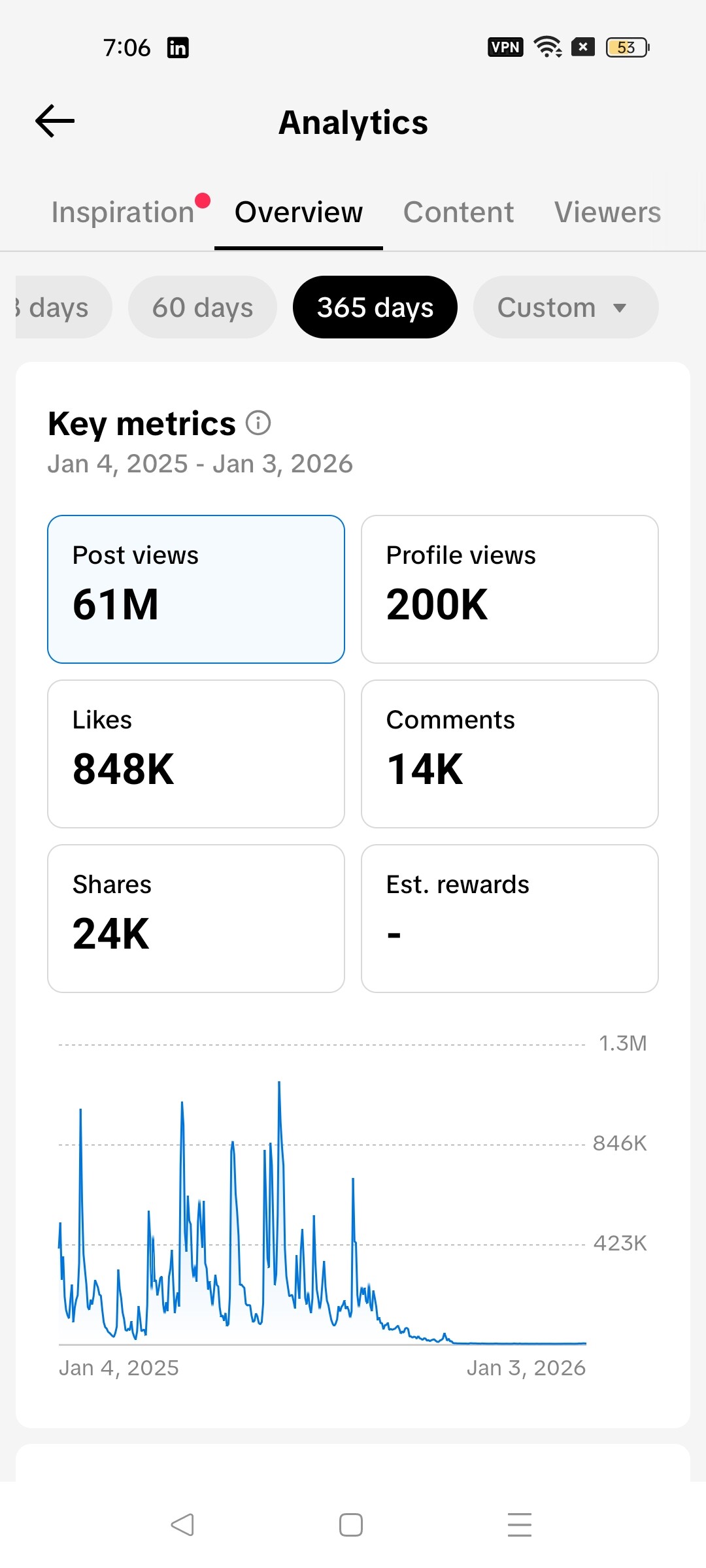Open the Android recent apps menu icon
706x1568 pixels.
(520, 1524)
